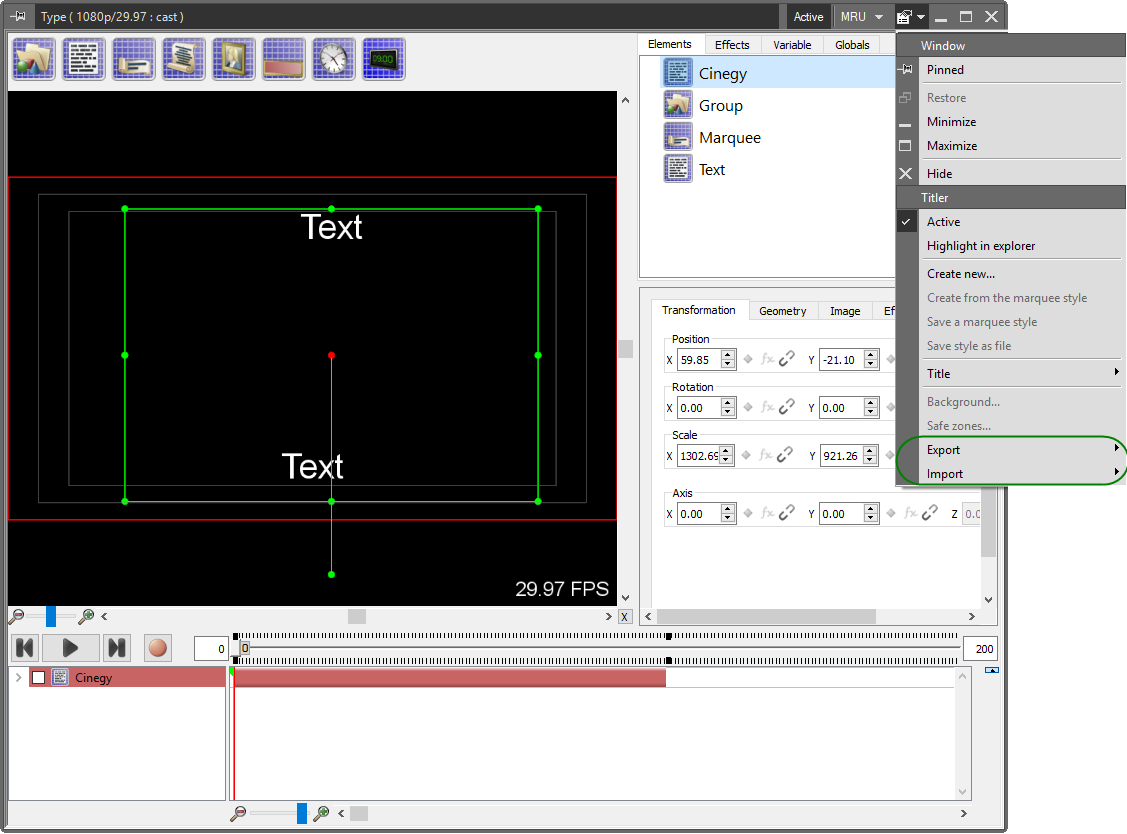Switch to the Variable tab
Image resolution: width=1127 pixels, height=834 pixels.
click(792, 45)
